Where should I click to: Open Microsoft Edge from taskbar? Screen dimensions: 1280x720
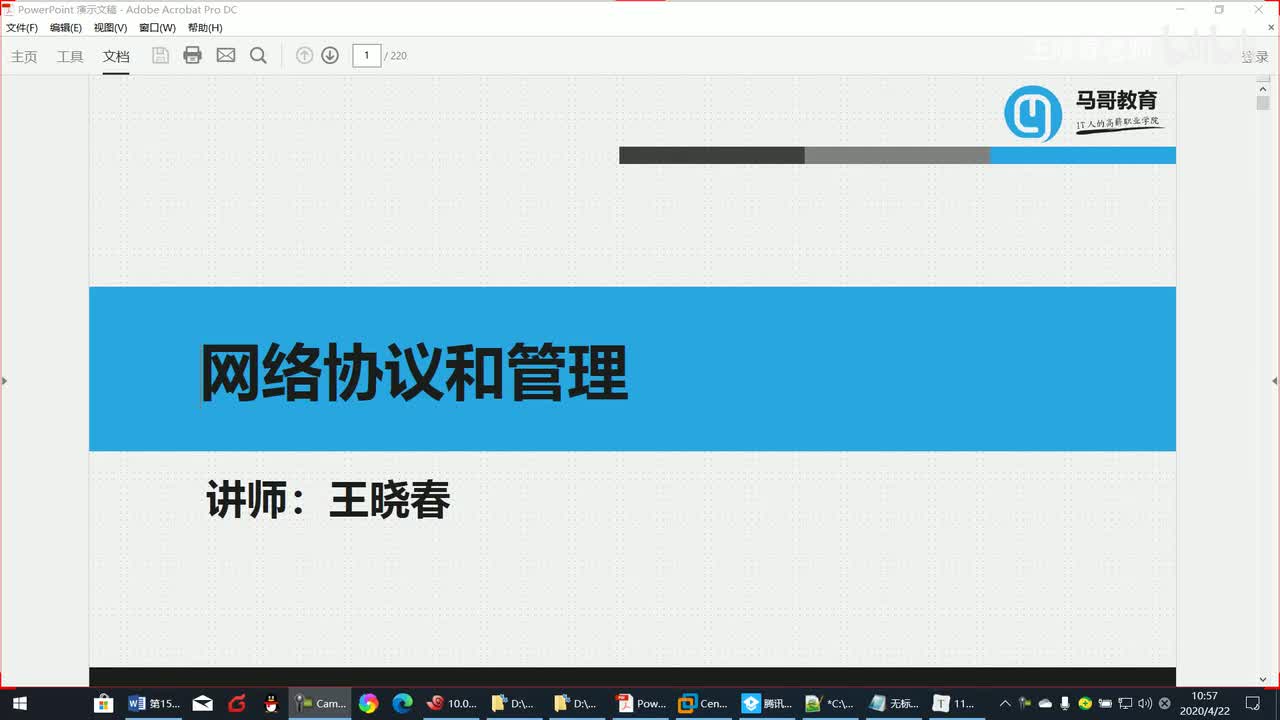pos(402,703)
